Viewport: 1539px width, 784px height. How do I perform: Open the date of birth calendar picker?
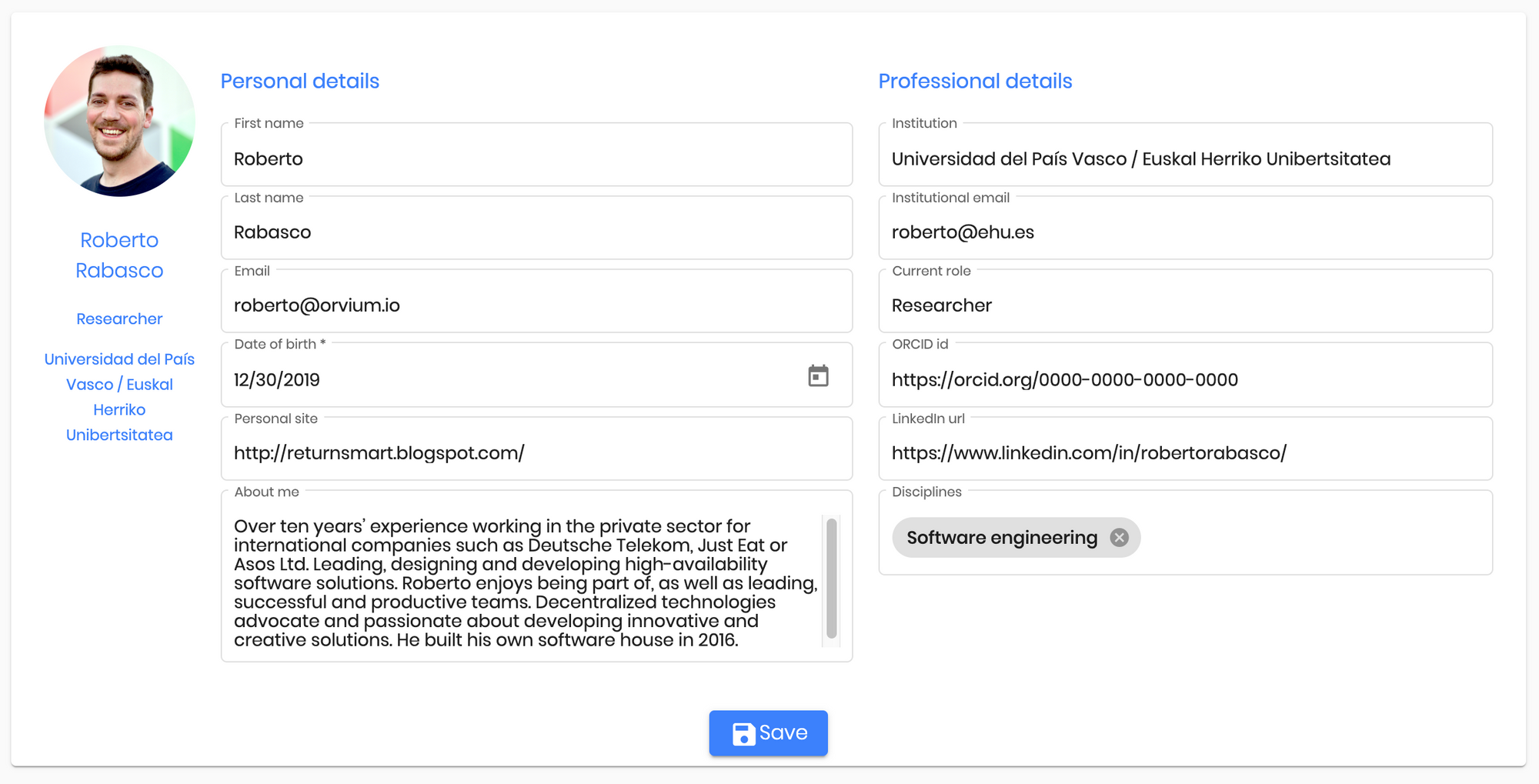tap(818, 376)
